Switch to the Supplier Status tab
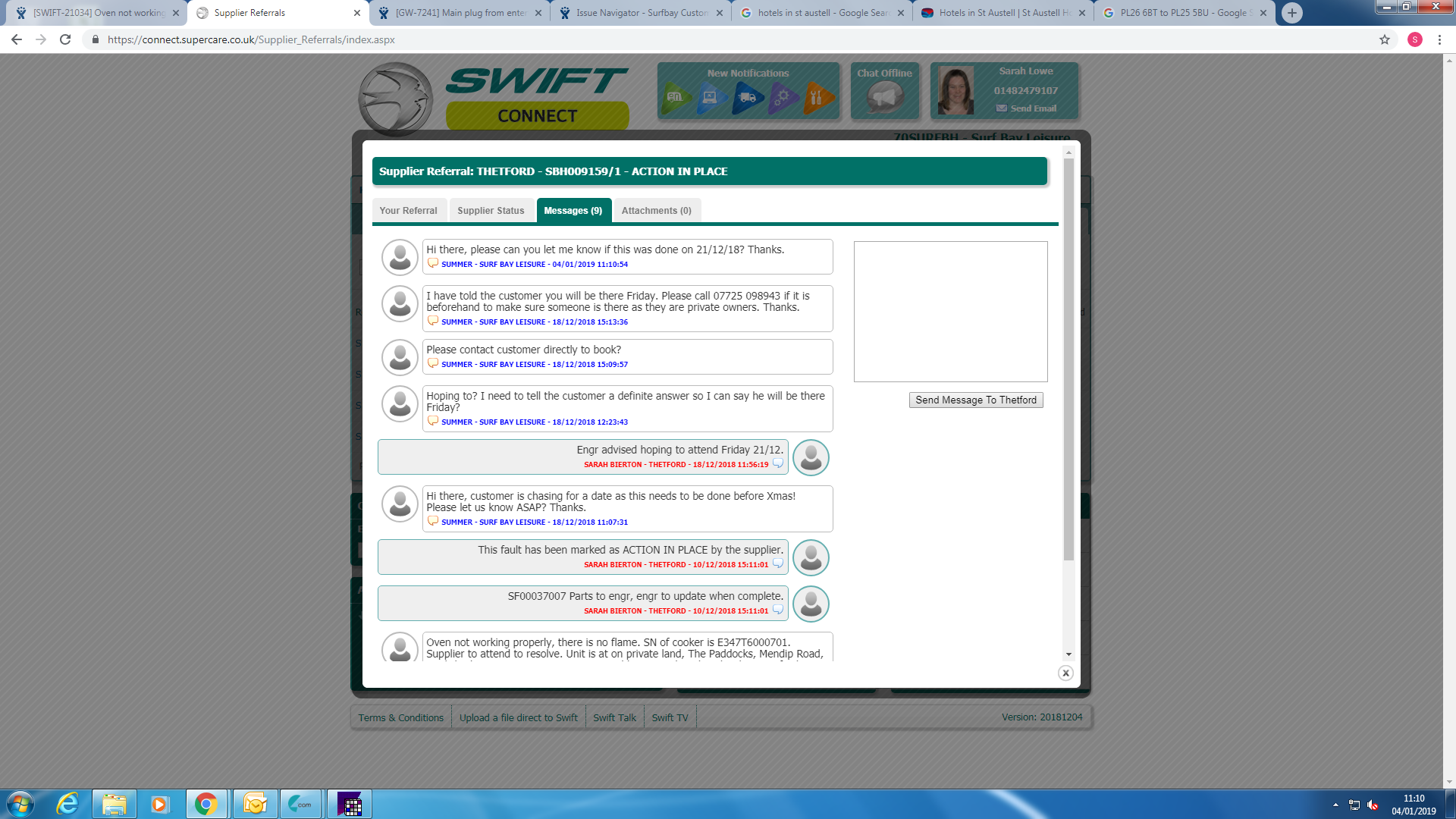 (491, 211)
